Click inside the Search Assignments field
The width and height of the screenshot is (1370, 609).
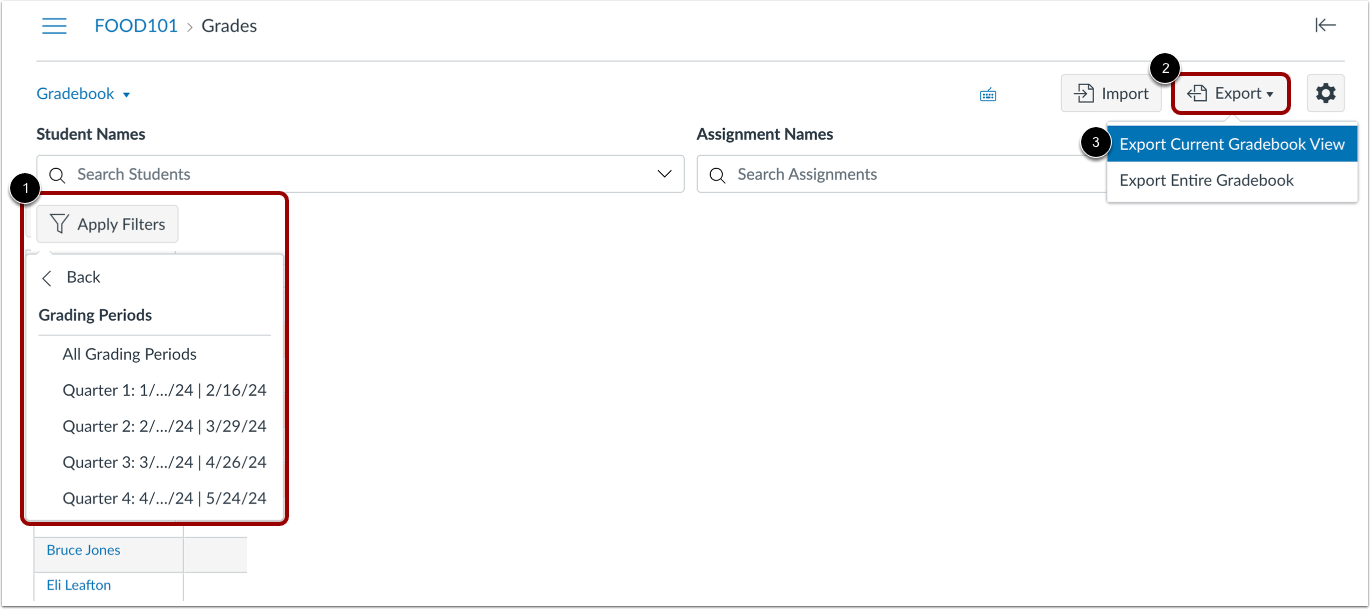[x=850, y=174]
